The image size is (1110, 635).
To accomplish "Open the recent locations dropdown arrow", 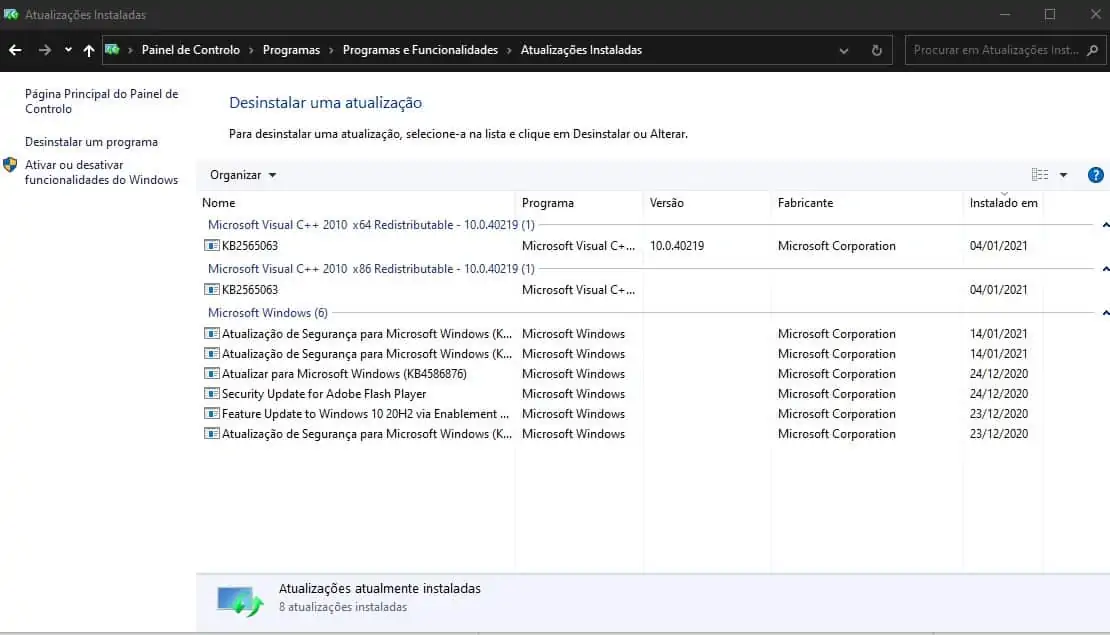I will coord(68,50).
